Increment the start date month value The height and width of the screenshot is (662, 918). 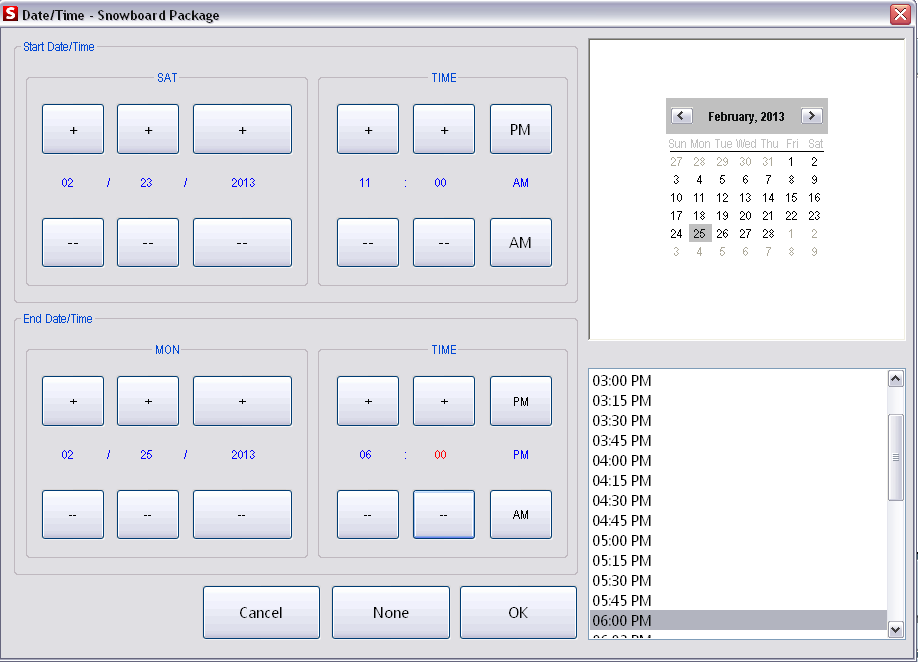click(72, 128)
